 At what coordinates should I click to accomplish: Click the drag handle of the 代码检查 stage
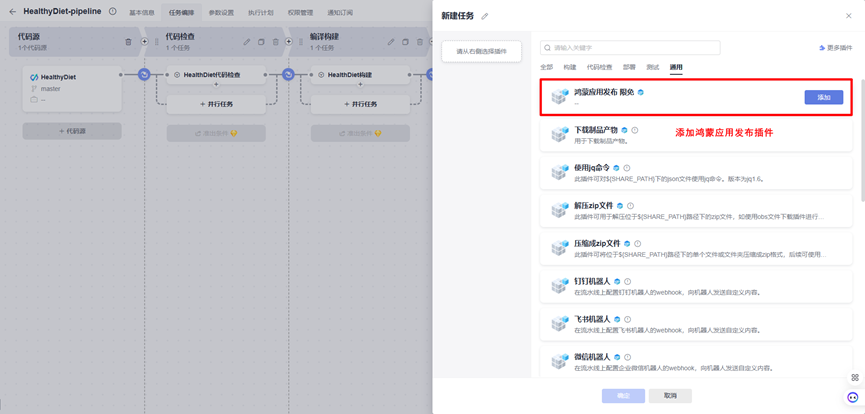click(x=157, y=42)
